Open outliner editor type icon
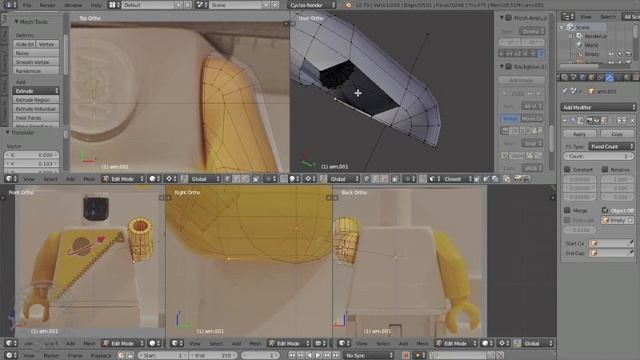Image resolution: width=640 pixels, height=360 pixels. [x=567, y=16]
